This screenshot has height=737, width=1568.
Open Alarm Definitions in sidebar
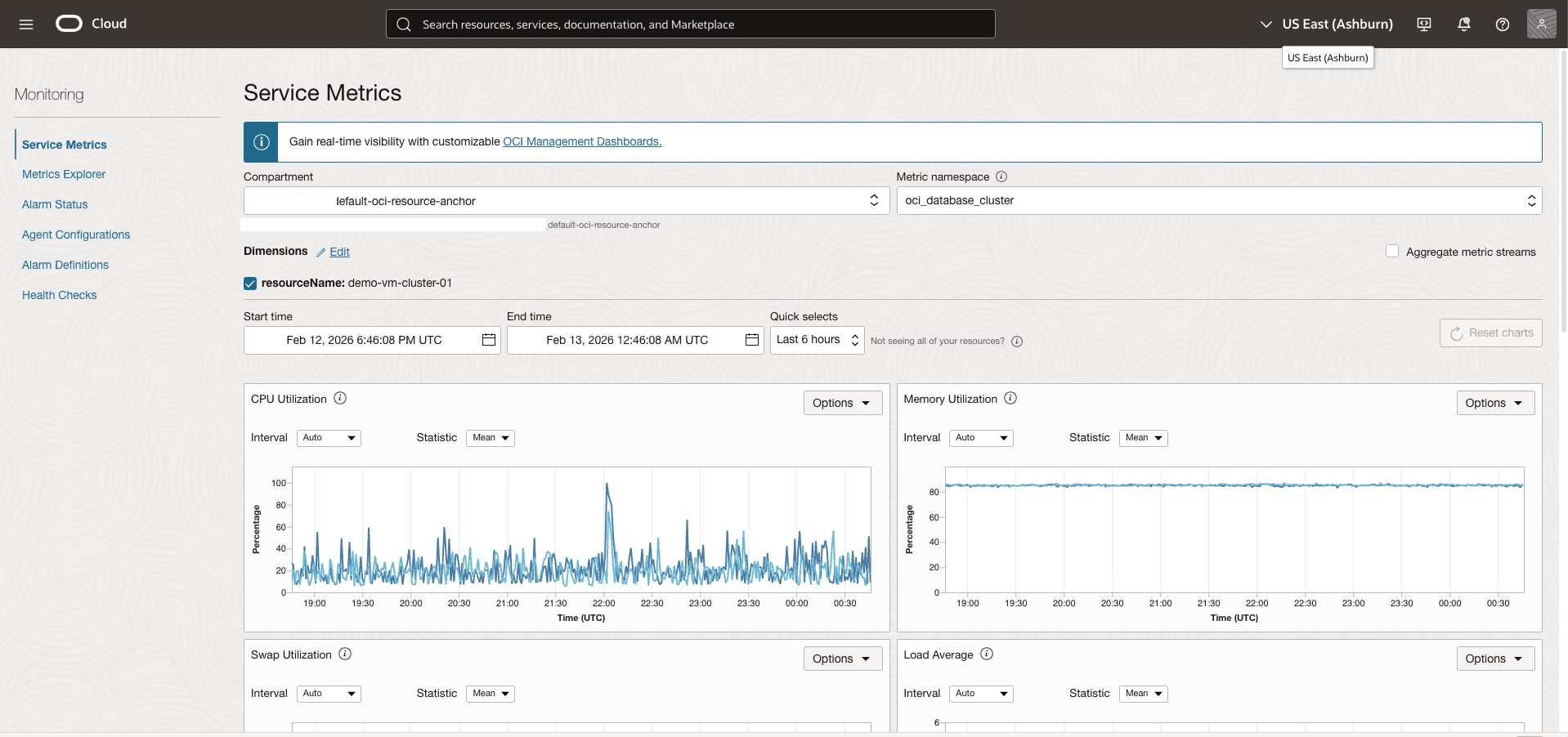[65, 265]
